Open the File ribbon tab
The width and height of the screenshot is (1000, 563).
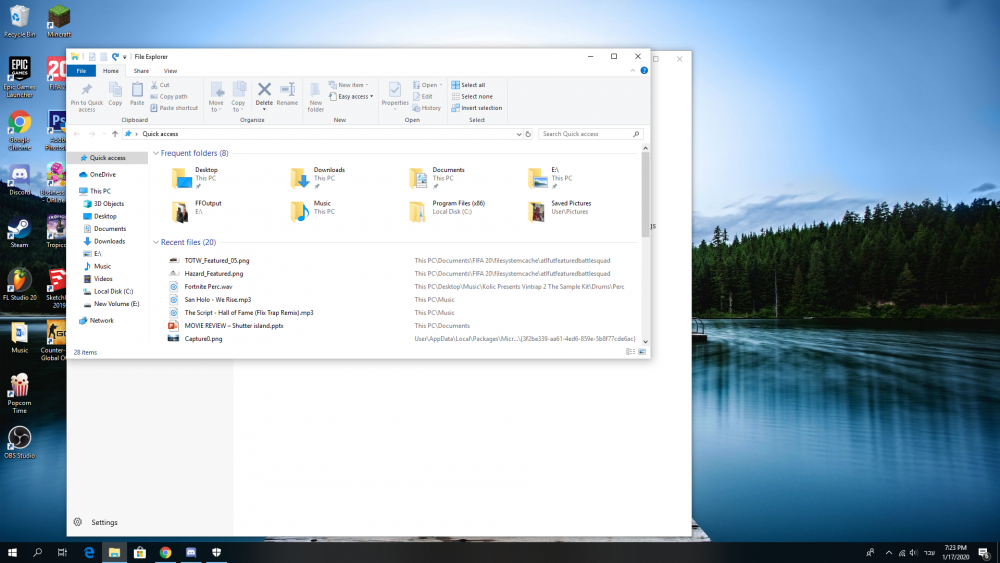point(81,71)
